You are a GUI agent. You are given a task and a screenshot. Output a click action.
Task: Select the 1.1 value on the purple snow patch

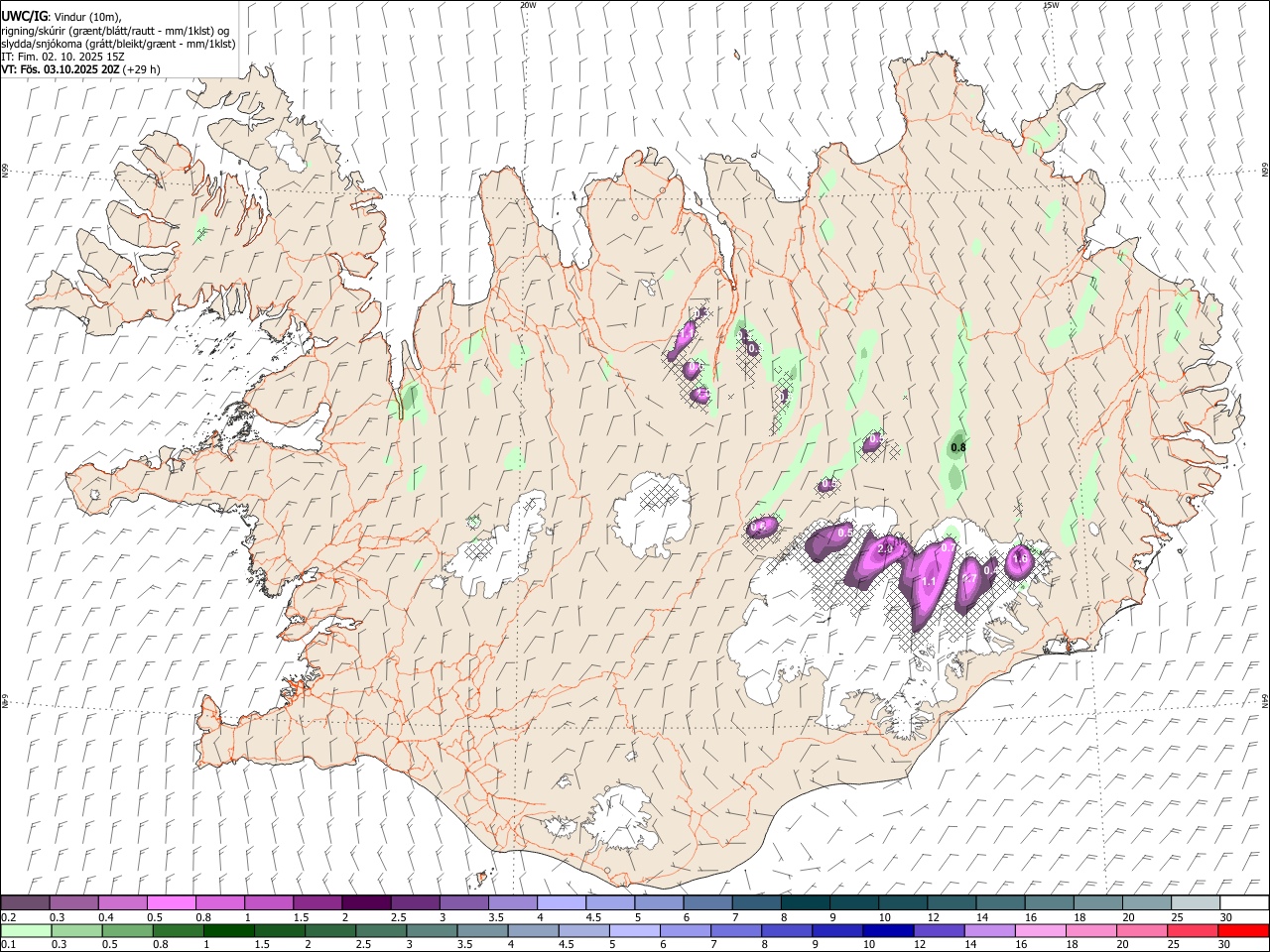click(x=929, y=582)
